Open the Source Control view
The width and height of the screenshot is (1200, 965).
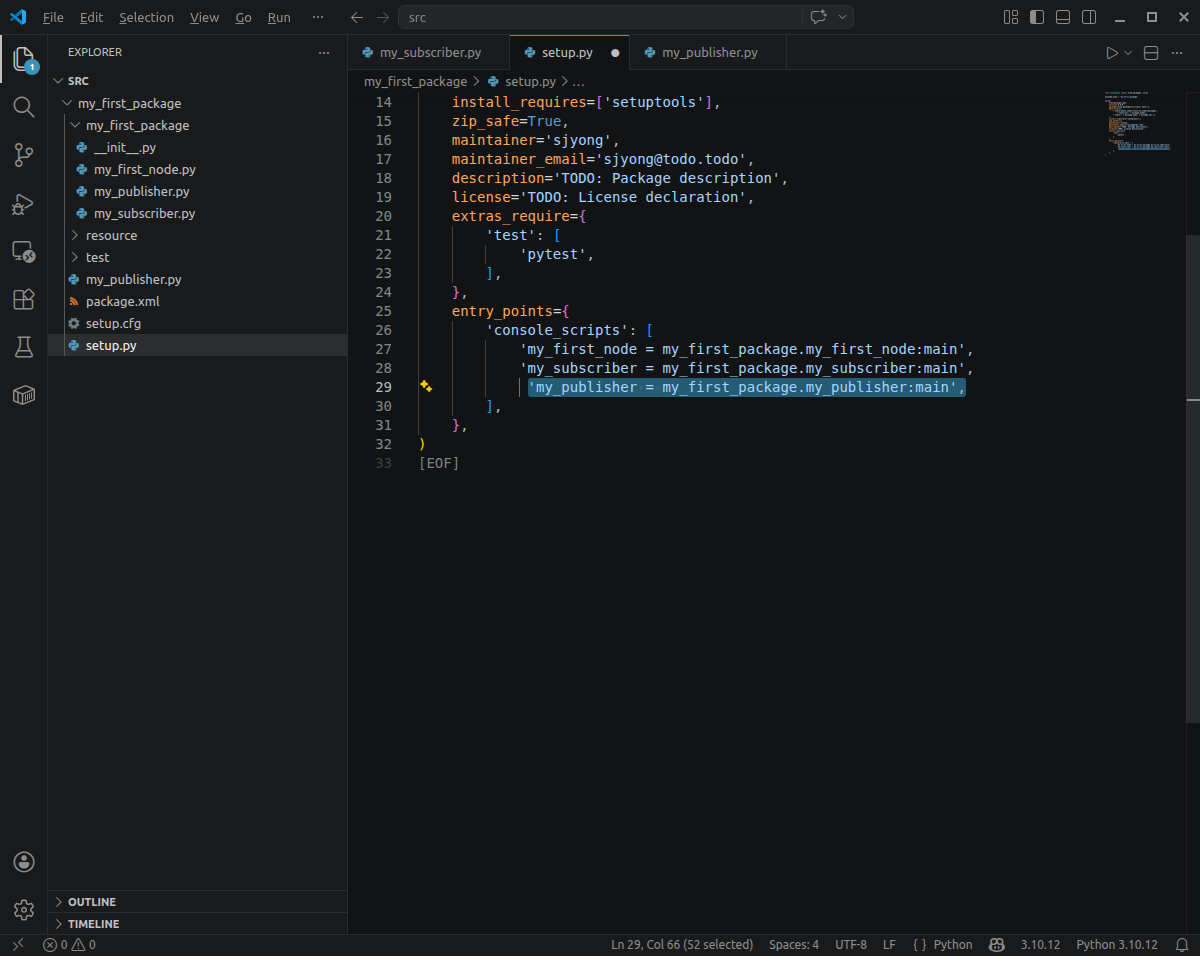pos(24,155)
